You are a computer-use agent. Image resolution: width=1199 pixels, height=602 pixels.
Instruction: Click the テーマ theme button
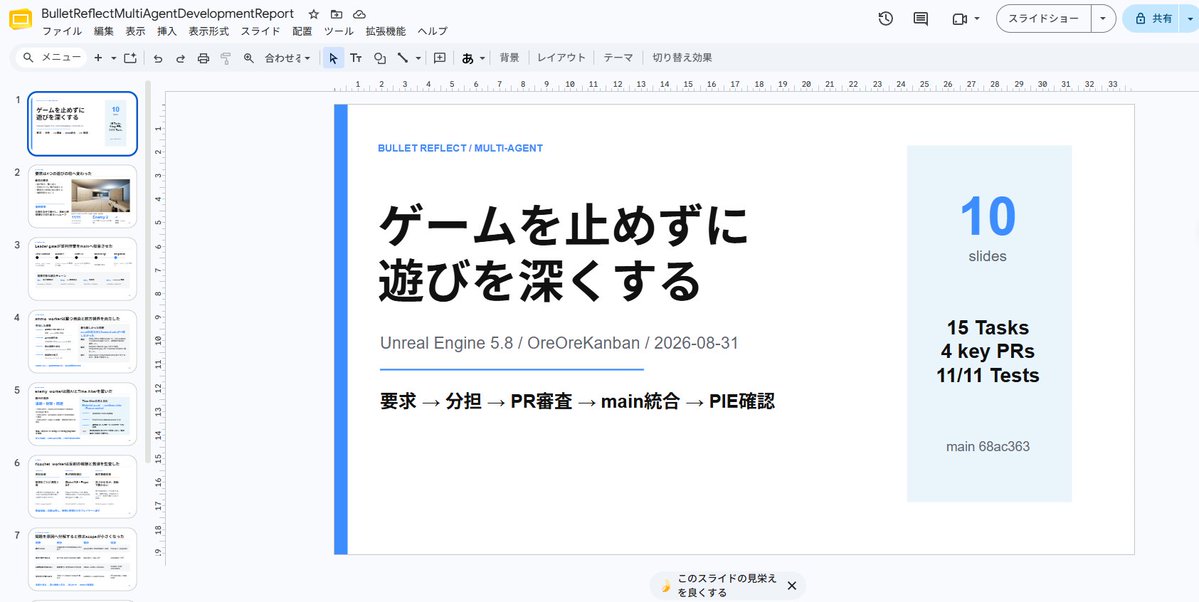pyautogui.click(x=618, y=57)
